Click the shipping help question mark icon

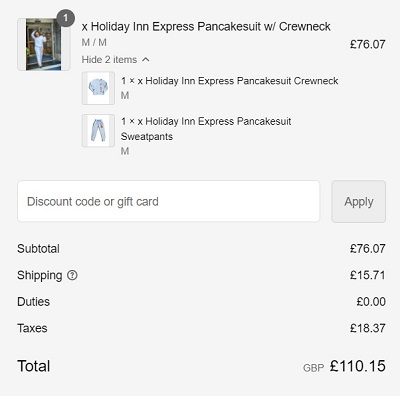72,275
